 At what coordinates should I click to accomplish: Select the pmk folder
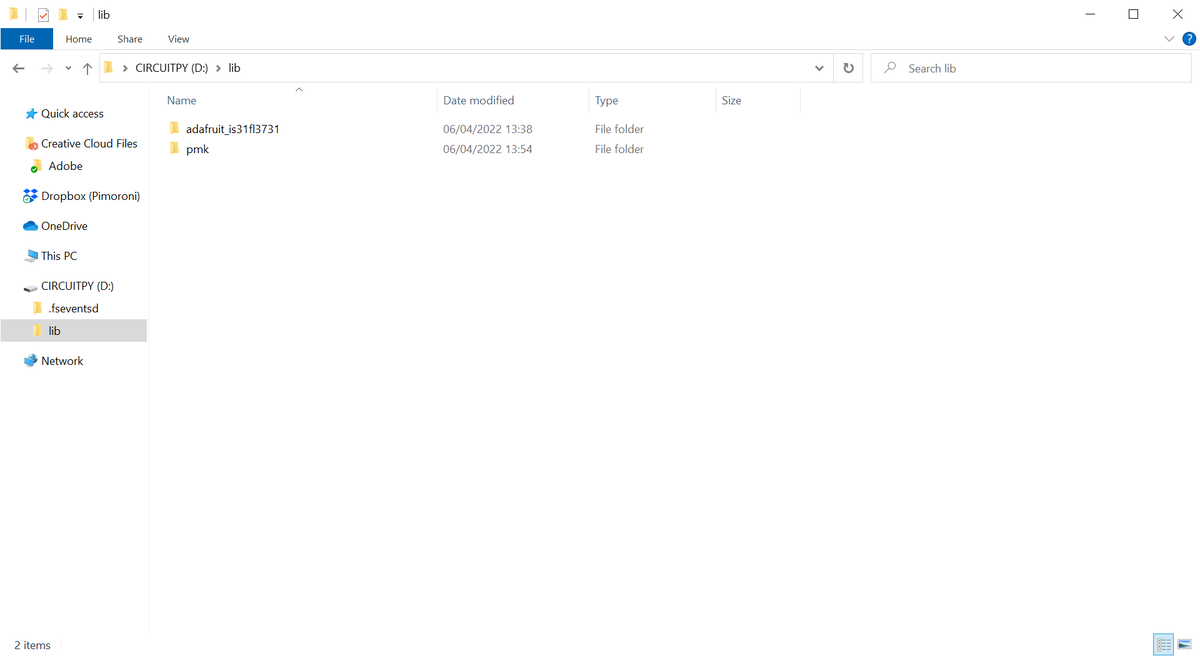tap(197, 149)
